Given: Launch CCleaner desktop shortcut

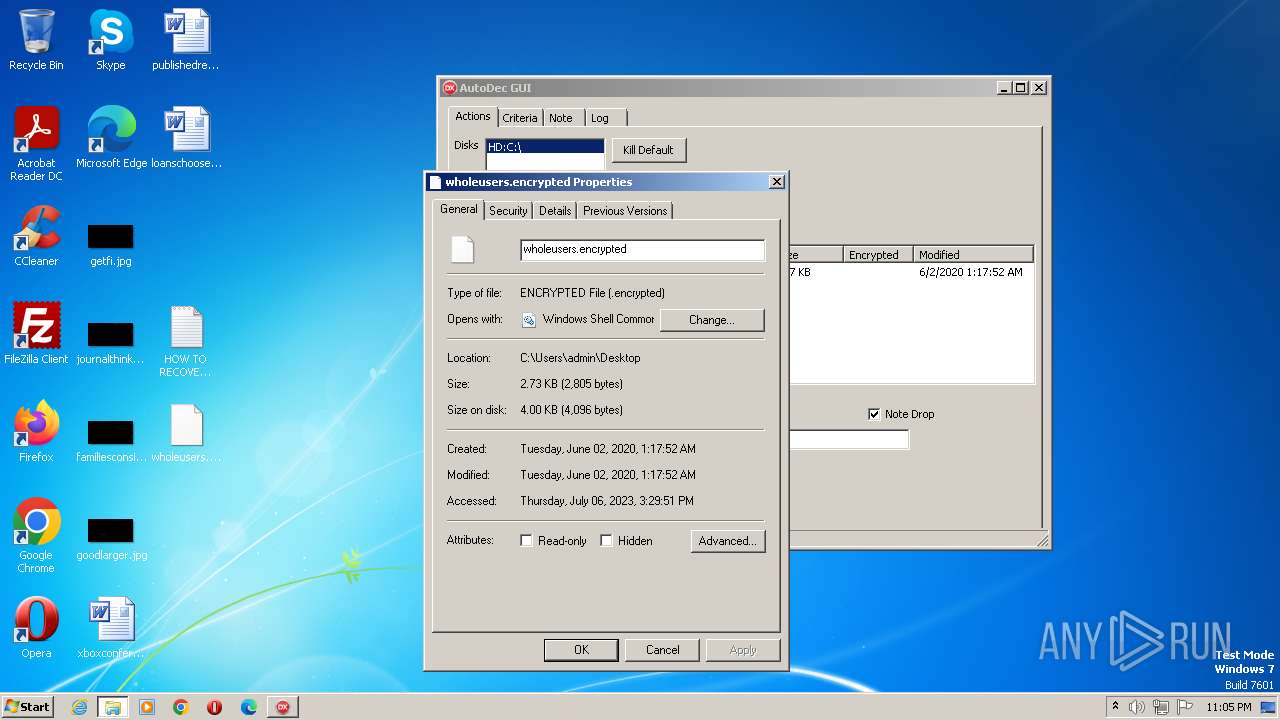Looking at the screenshot, I should pyautogui.click(x=36, y=236).
